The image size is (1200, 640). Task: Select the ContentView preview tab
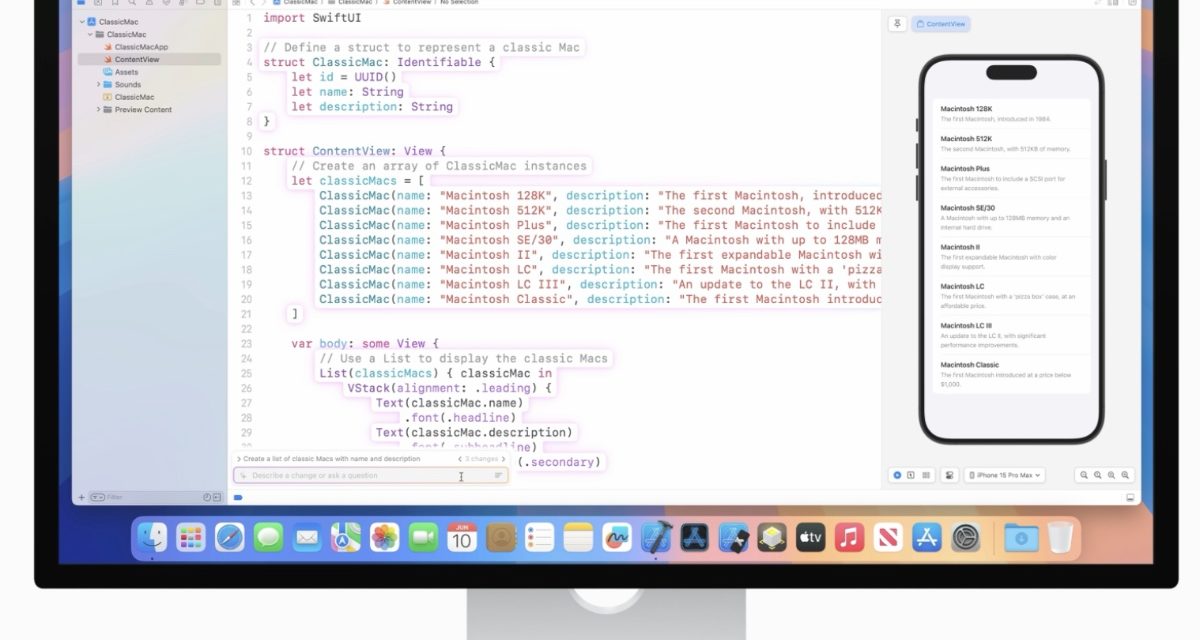[941, 23]
